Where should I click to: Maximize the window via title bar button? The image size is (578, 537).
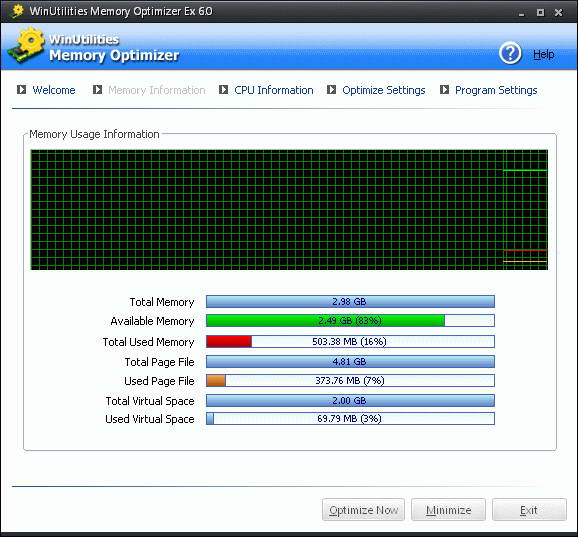pyautogui.click(x=540, y=13)
